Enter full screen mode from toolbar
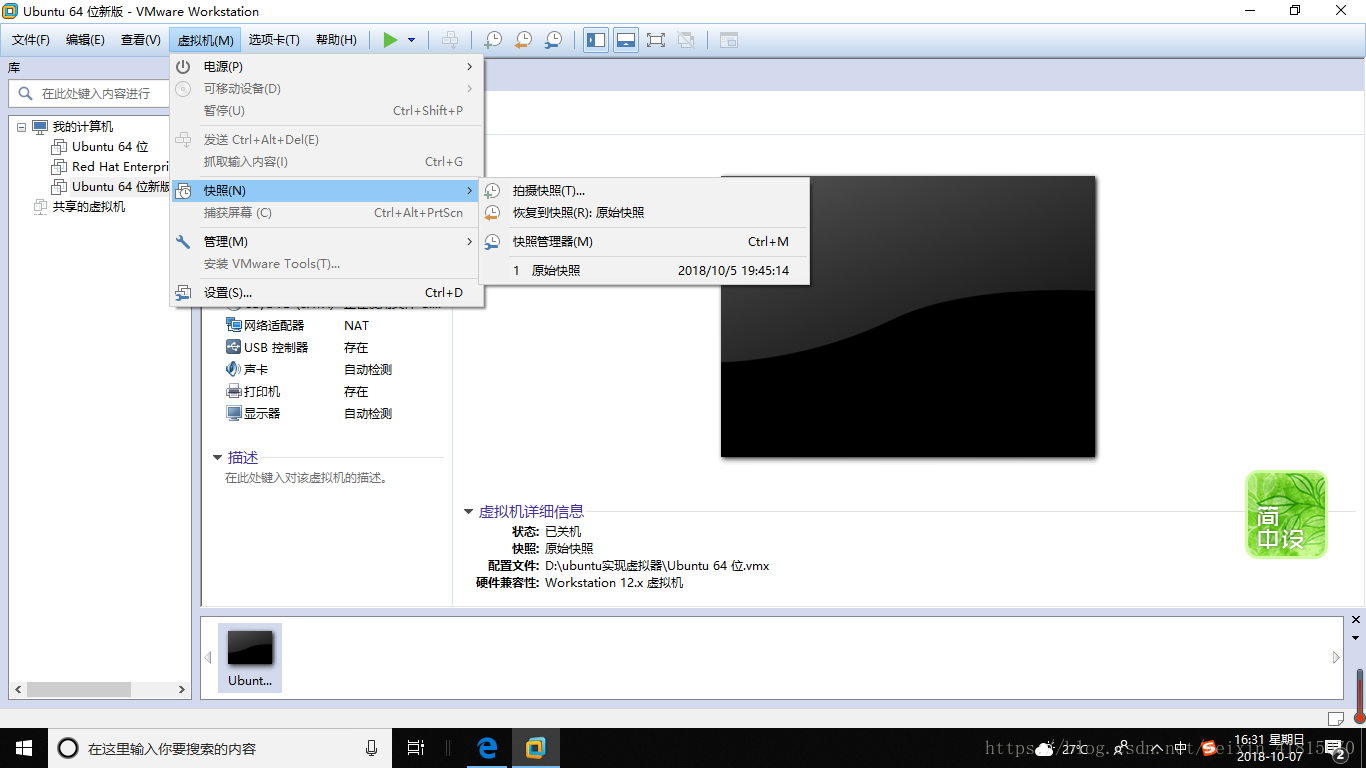 [x=656, y=40]
